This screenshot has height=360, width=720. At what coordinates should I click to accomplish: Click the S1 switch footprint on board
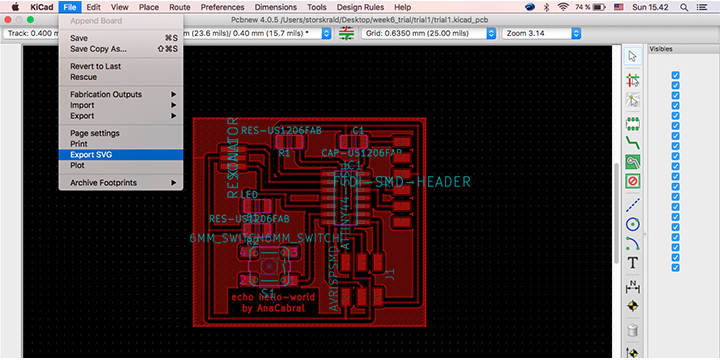(269, 265)
